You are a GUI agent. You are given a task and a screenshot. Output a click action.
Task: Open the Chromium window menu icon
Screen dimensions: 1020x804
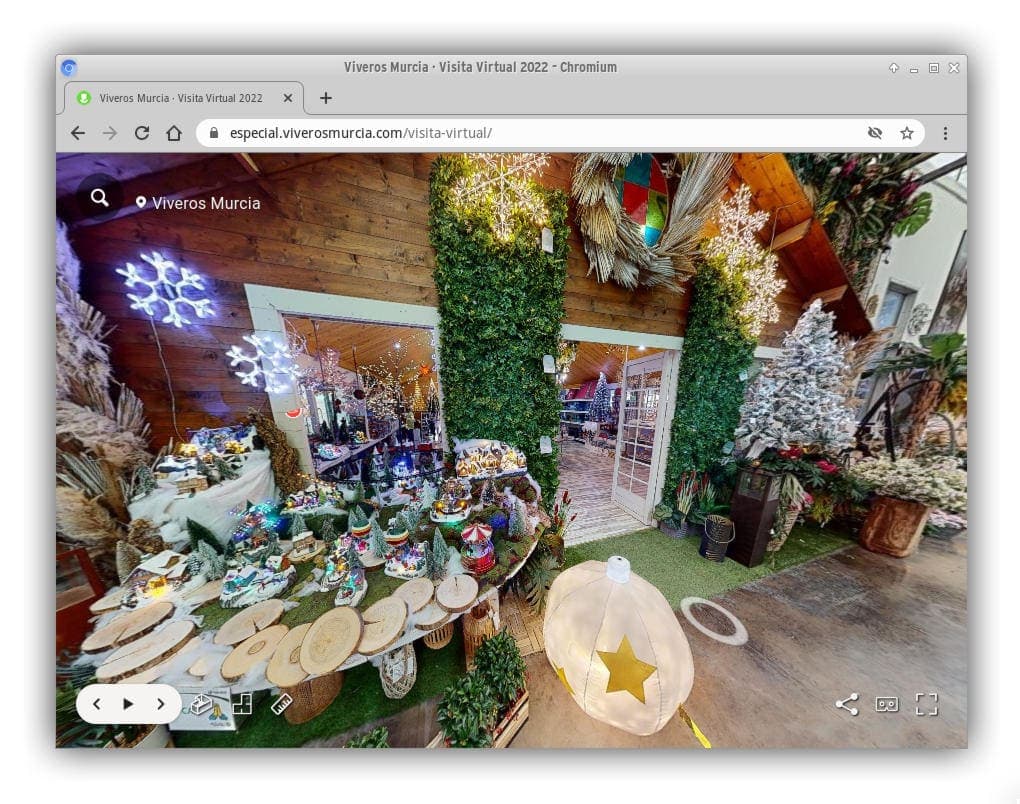click(69, 68)
